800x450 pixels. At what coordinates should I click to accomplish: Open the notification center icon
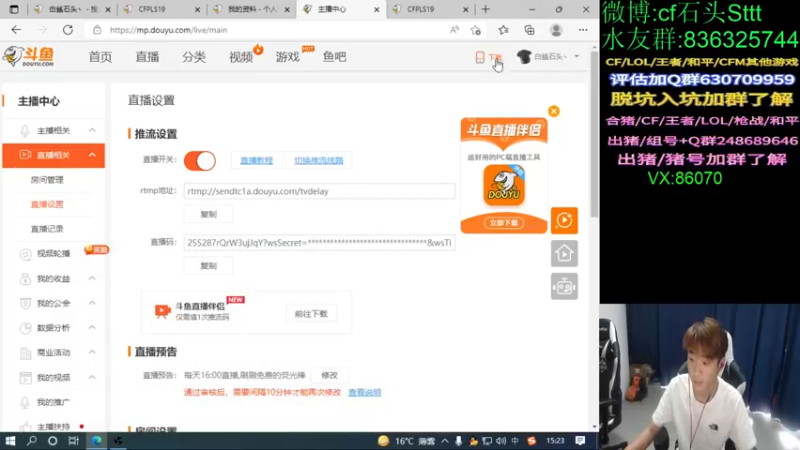pyautogui.click(x=580, y=441)
